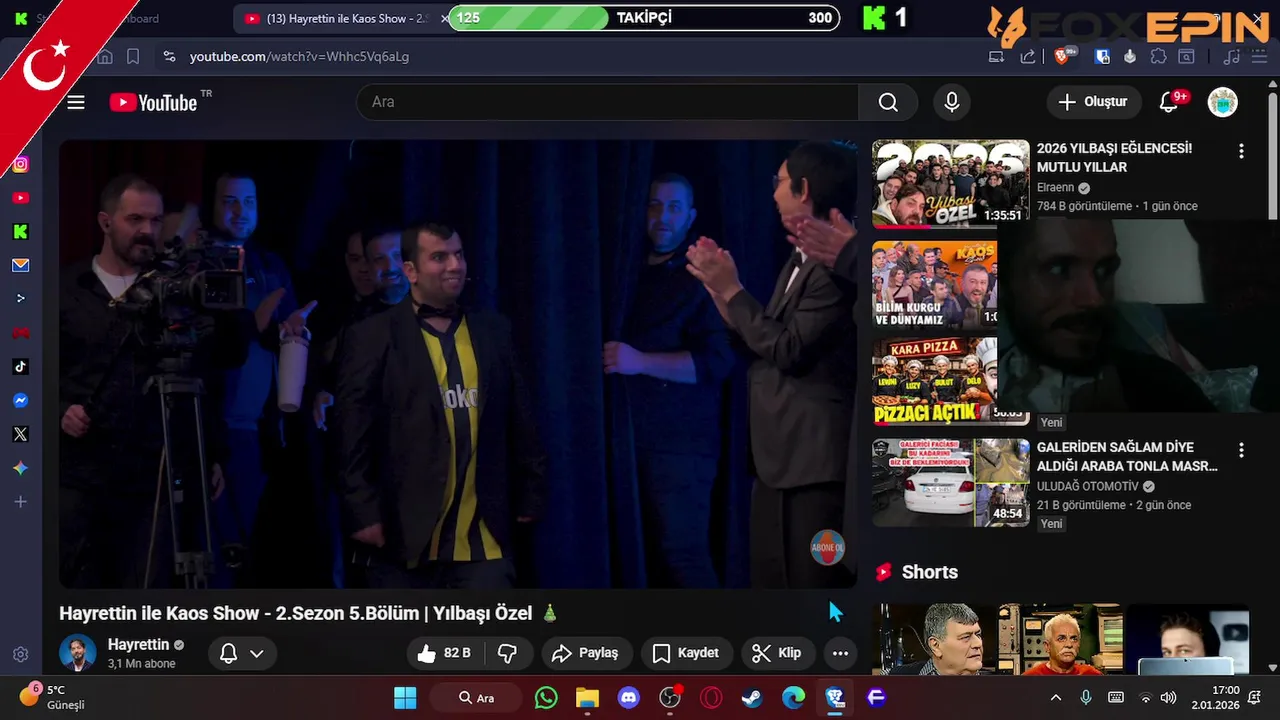The image size is (1280, 720).
Task: Dislike the video with thumbs-down
Action: point(508,653)
